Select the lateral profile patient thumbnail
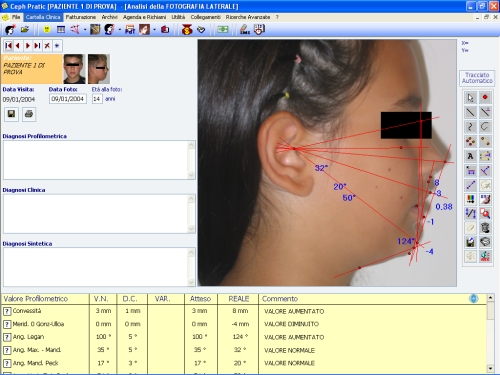The height and width of the screenshot is (375, 500). tap(99, 69)
